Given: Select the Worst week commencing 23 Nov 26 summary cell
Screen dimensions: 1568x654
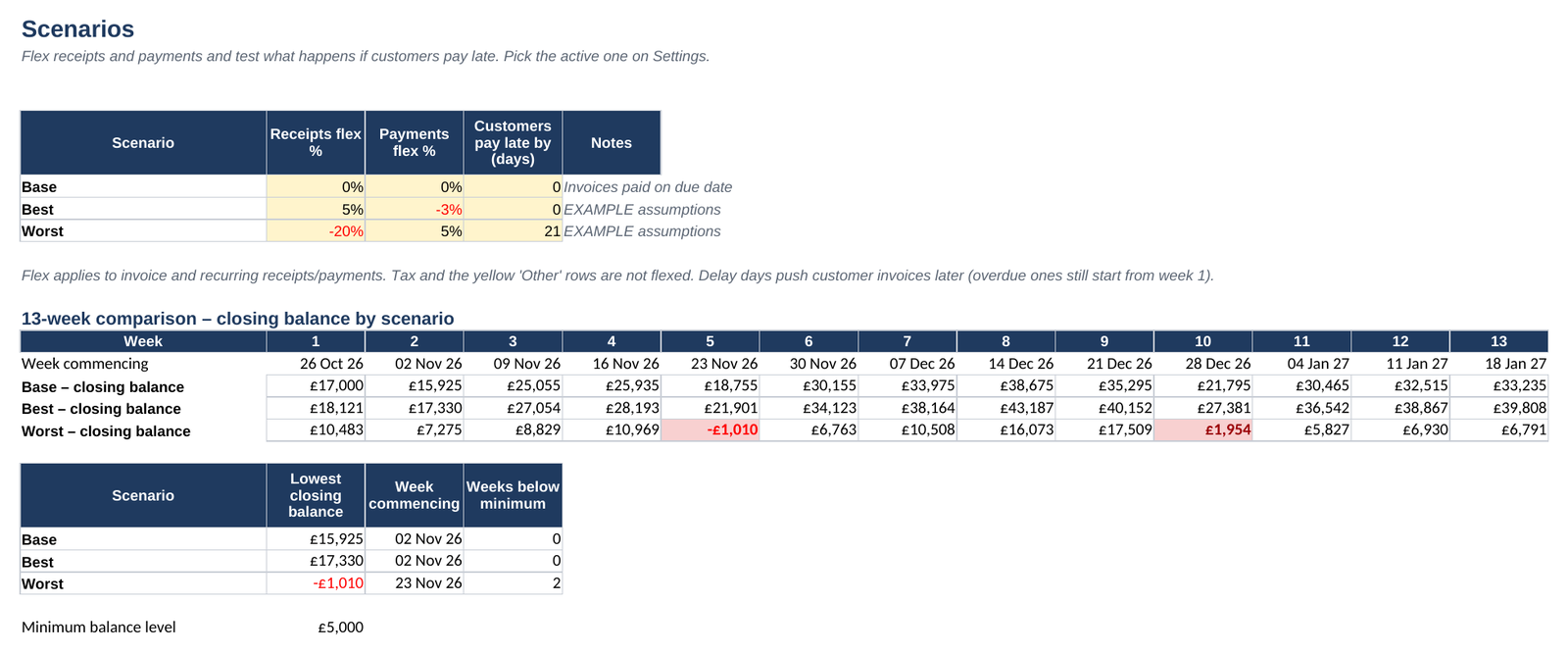Looking at the screenshot, I should pyautogui.click(x=415, y=582).
